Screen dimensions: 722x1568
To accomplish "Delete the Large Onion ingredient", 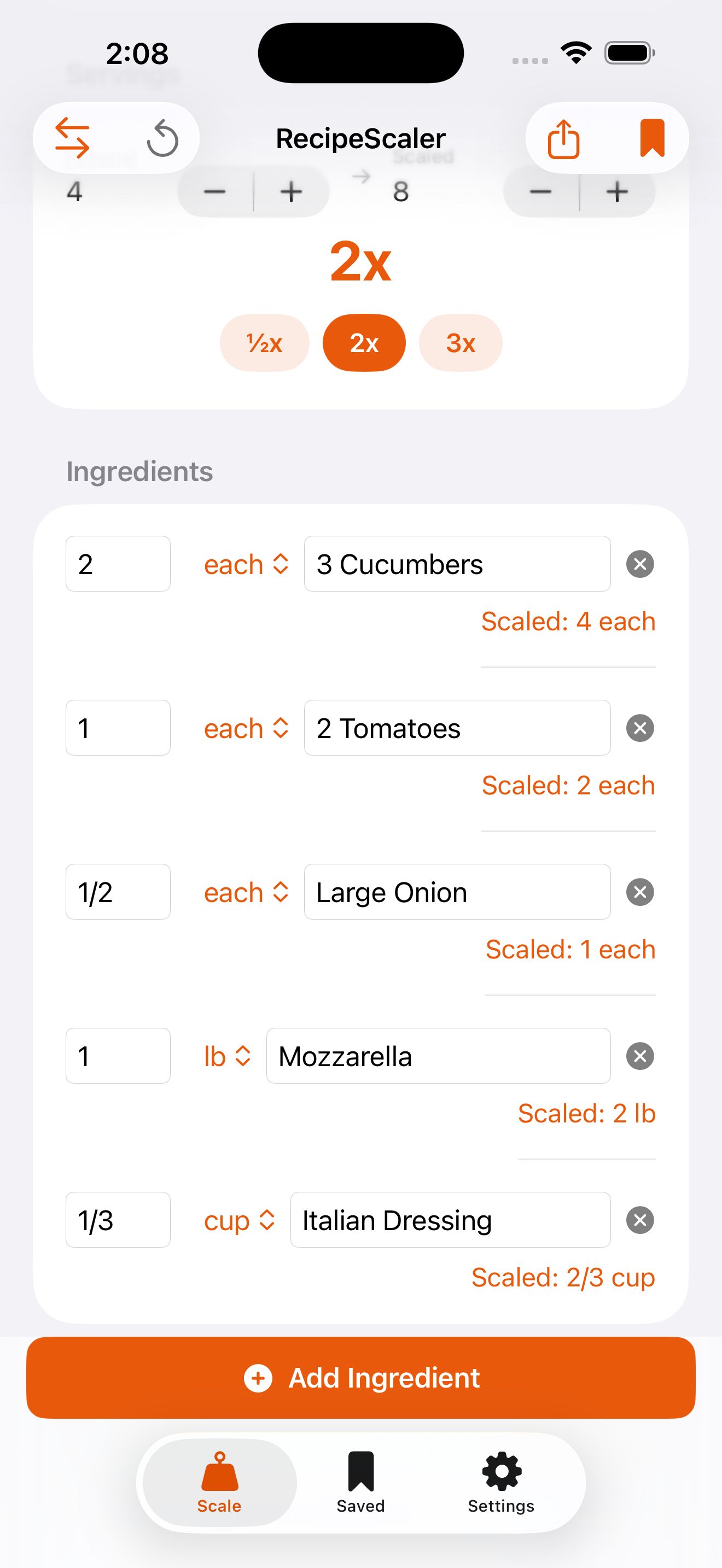I will click(640, 892).
